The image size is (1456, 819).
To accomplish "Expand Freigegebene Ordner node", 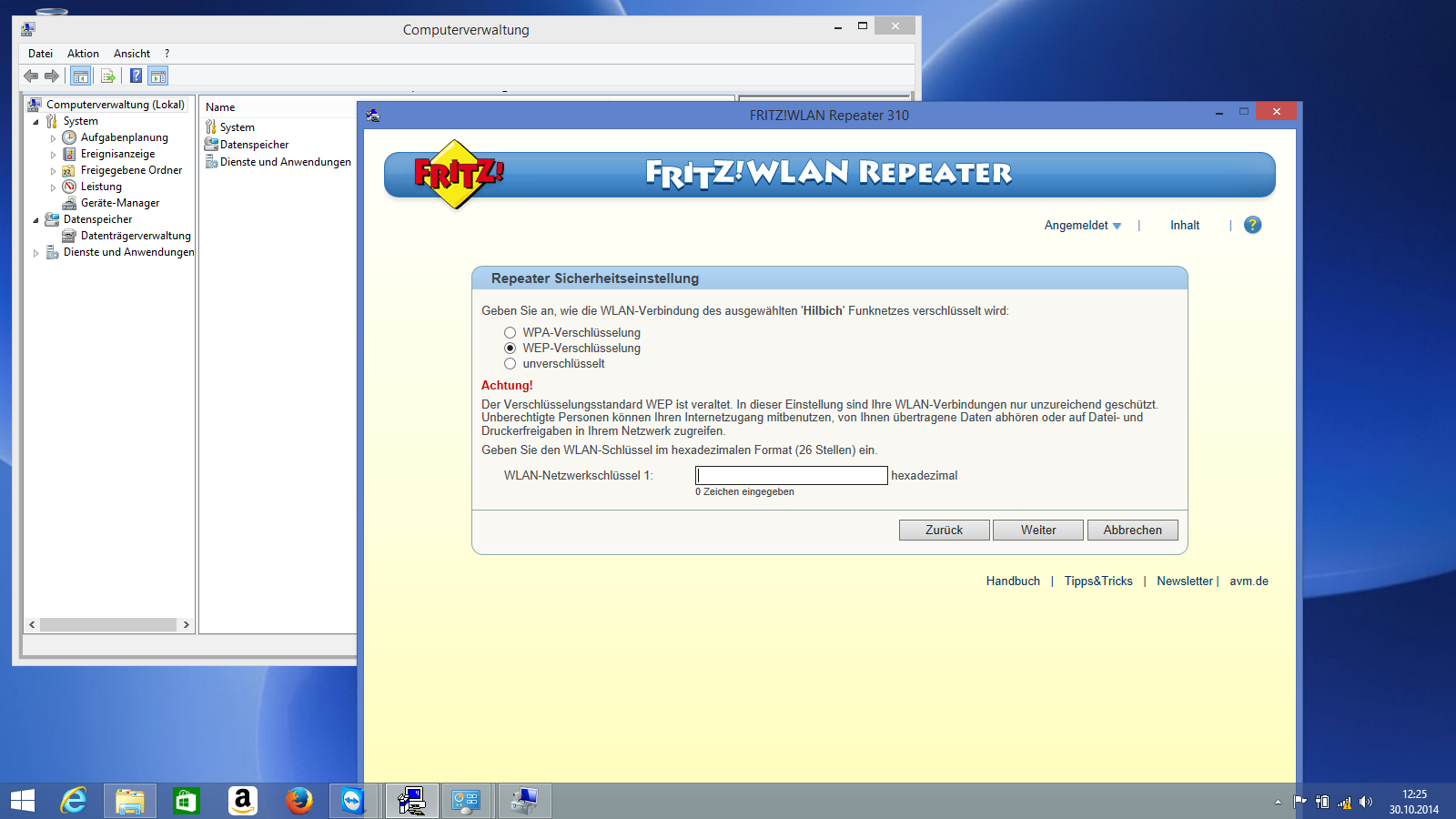I will 53,171.
